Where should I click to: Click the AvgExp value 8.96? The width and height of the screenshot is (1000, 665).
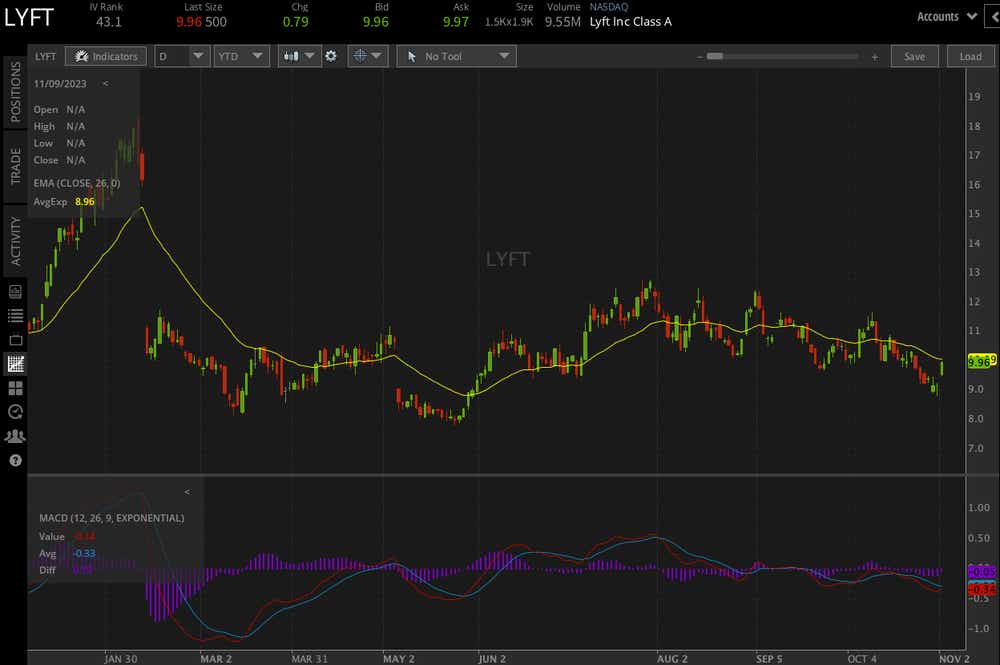point(85,201)
